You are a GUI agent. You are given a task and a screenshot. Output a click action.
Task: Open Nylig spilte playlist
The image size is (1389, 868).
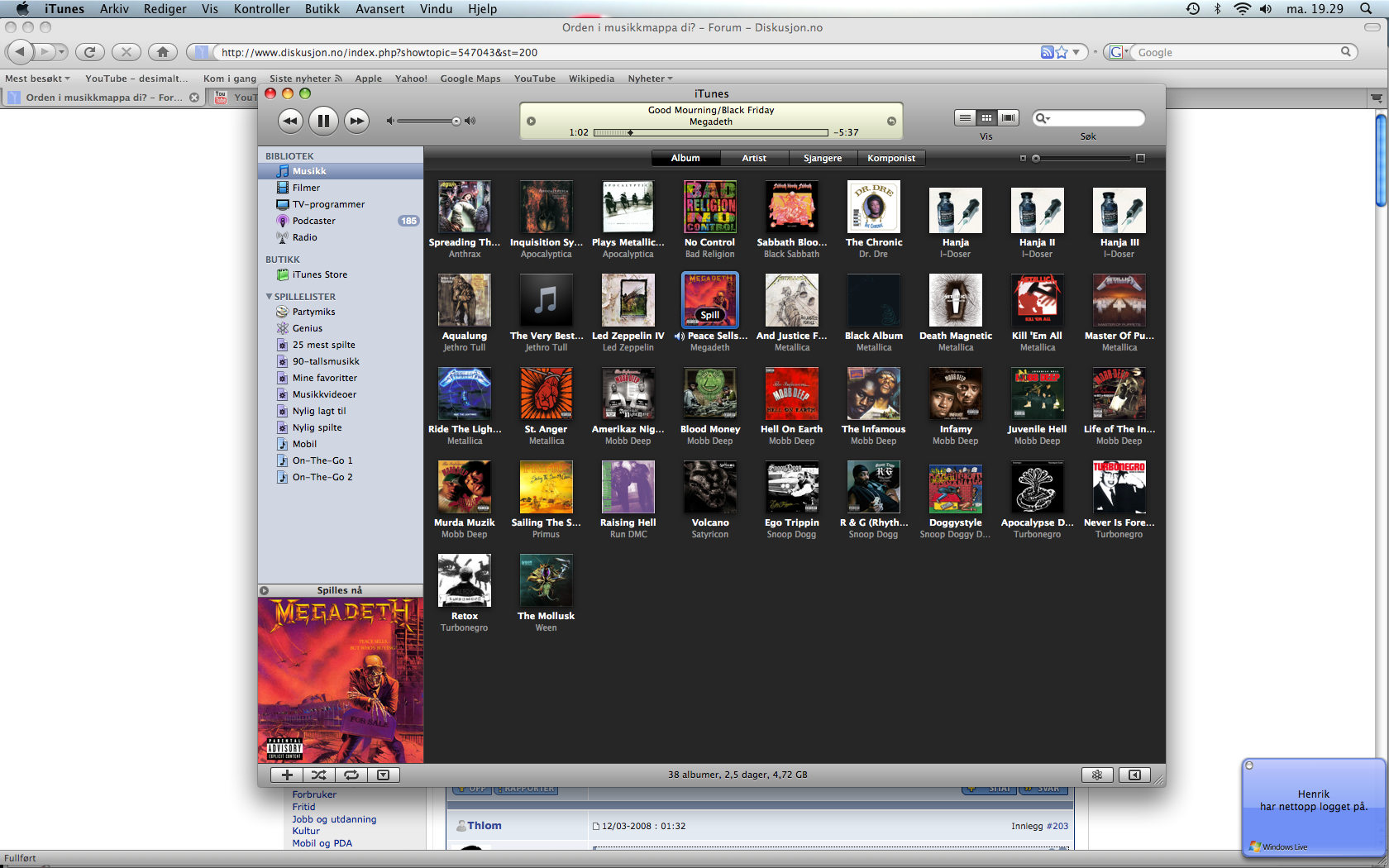(x=341, y=427)
